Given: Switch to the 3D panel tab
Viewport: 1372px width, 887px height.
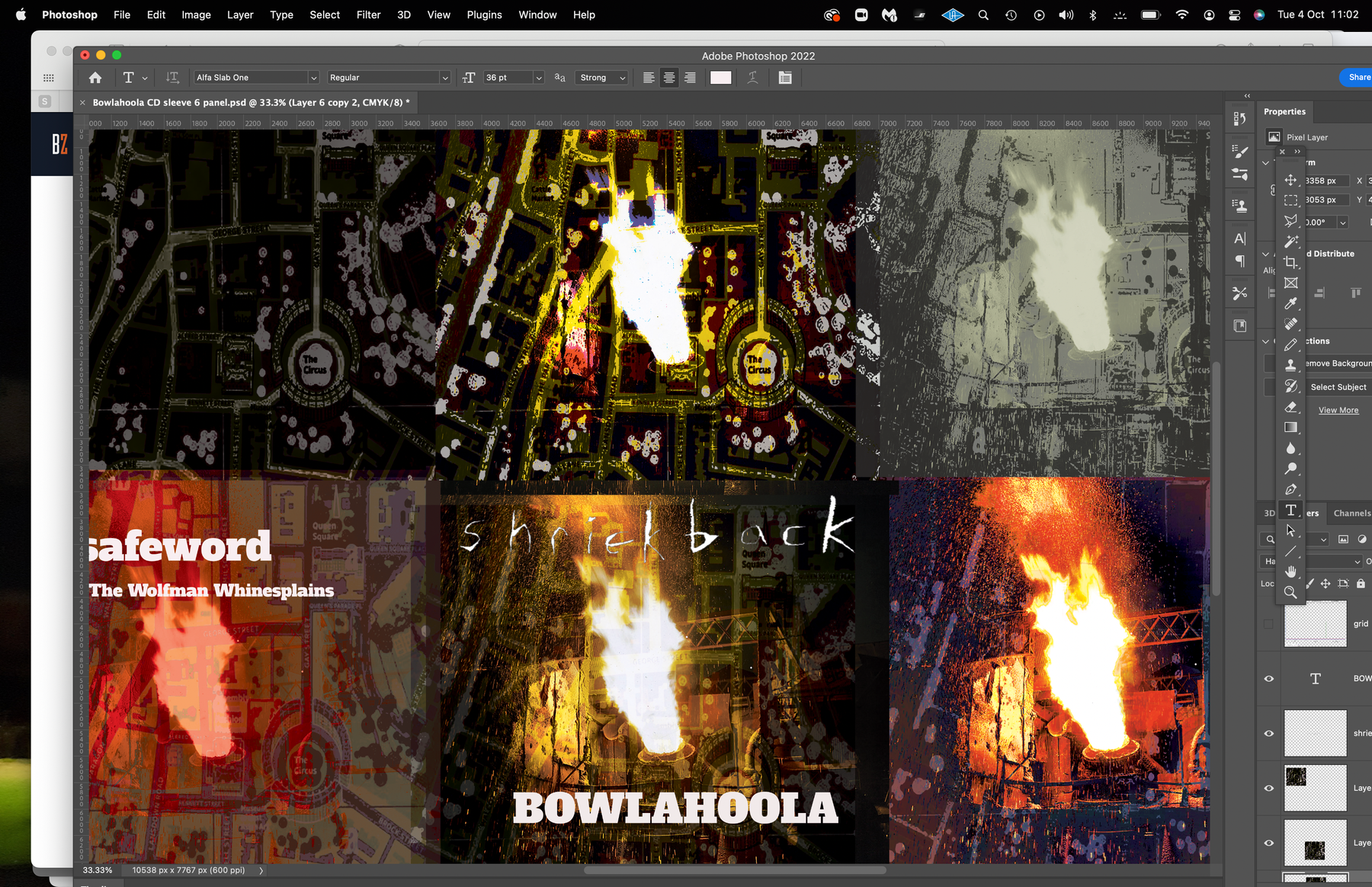Looking at the screenshot, I should tap(1269, 514).
